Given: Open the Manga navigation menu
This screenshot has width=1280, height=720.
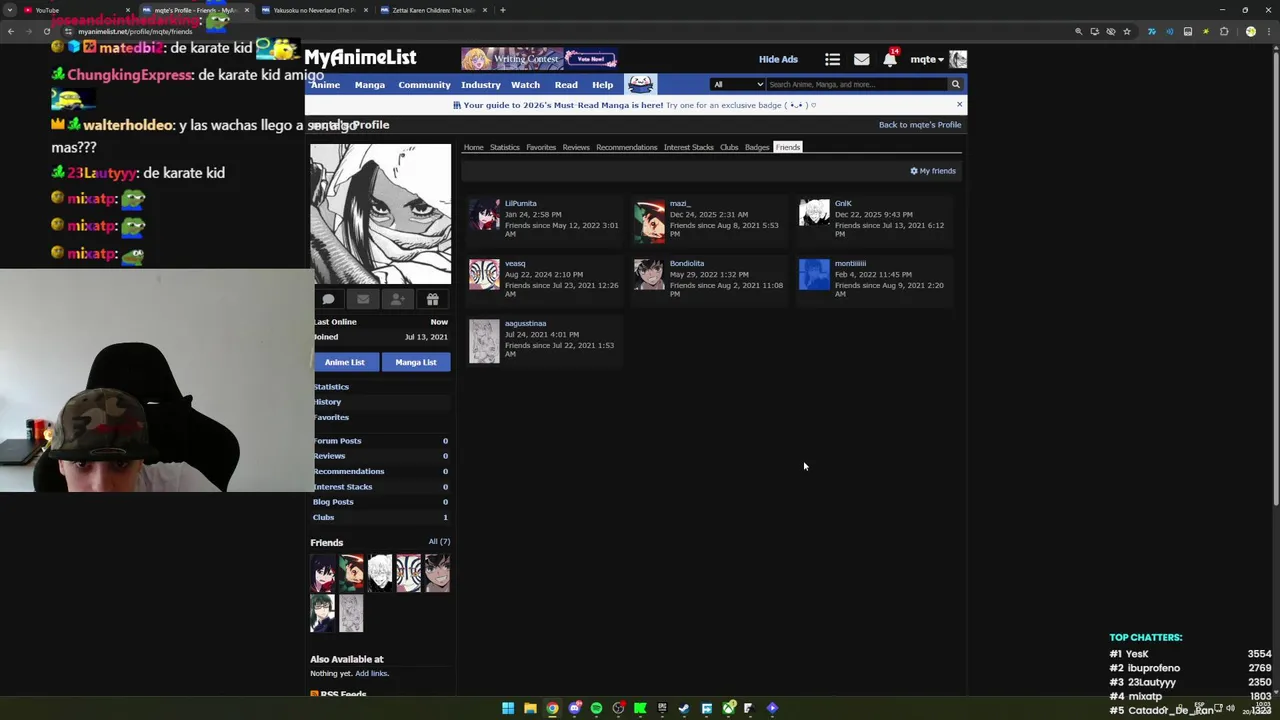Looking at the screenshot, I should click(x=369, y=85).
